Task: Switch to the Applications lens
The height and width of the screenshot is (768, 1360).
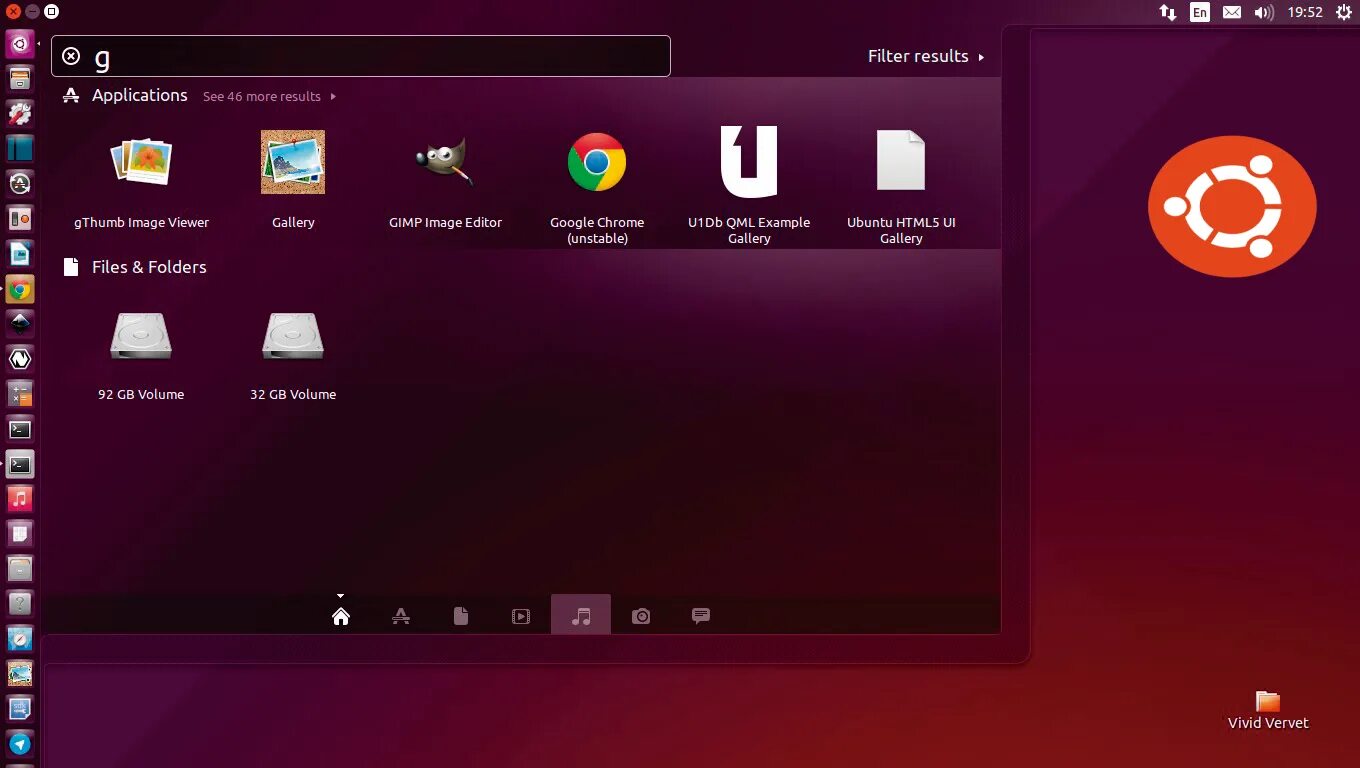Action: (x=401, y=616)
